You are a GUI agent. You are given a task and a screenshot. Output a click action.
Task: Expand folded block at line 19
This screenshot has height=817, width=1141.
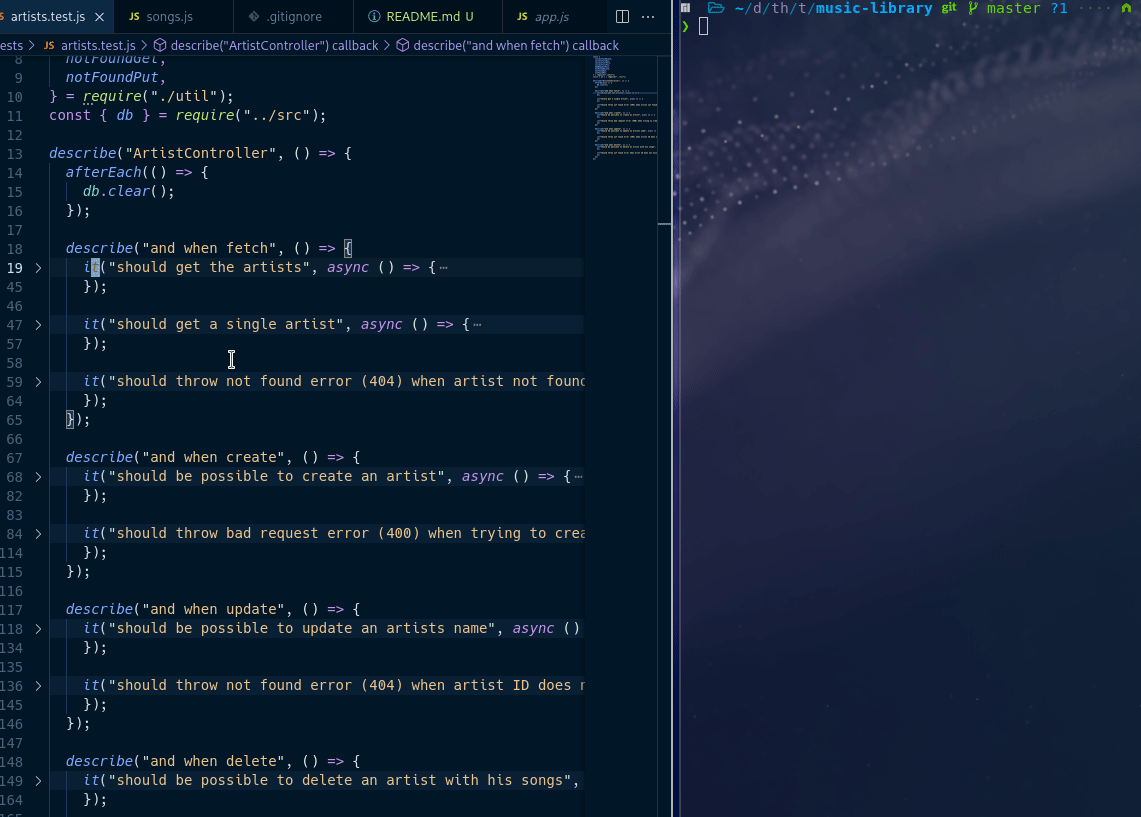point(39,268)
